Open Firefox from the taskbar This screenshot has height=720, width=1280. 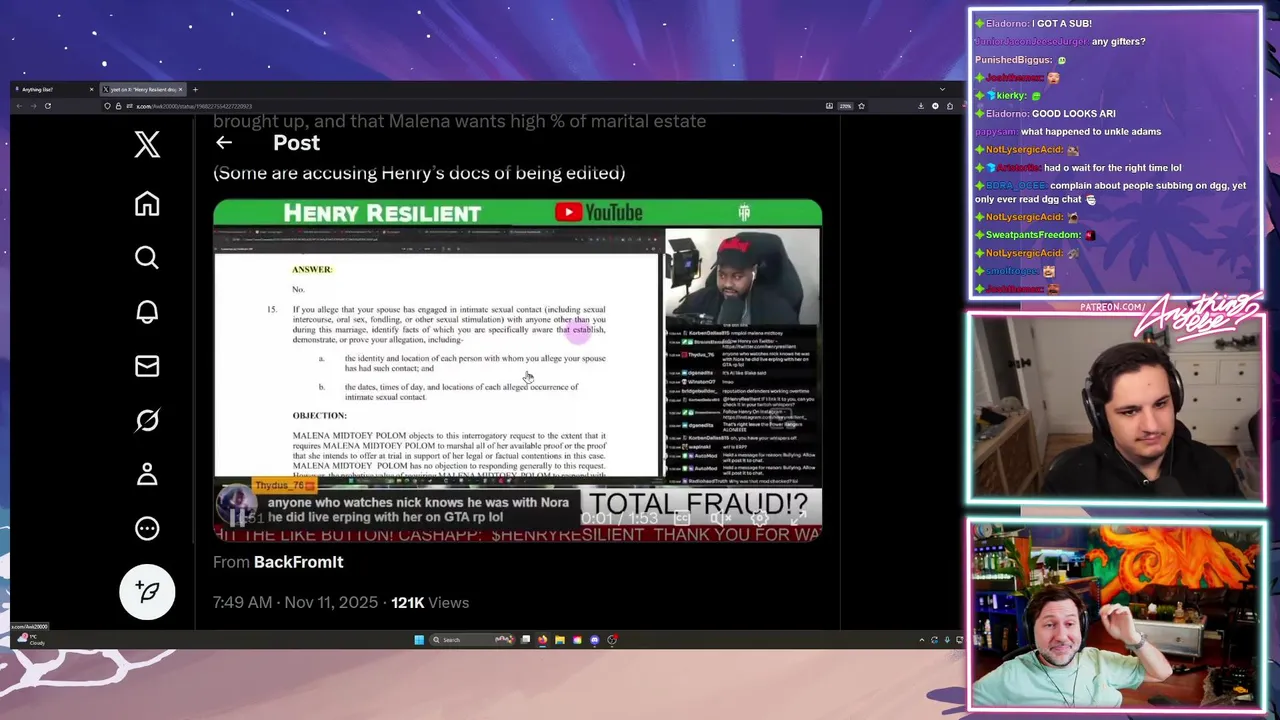[x=543, y=640]
